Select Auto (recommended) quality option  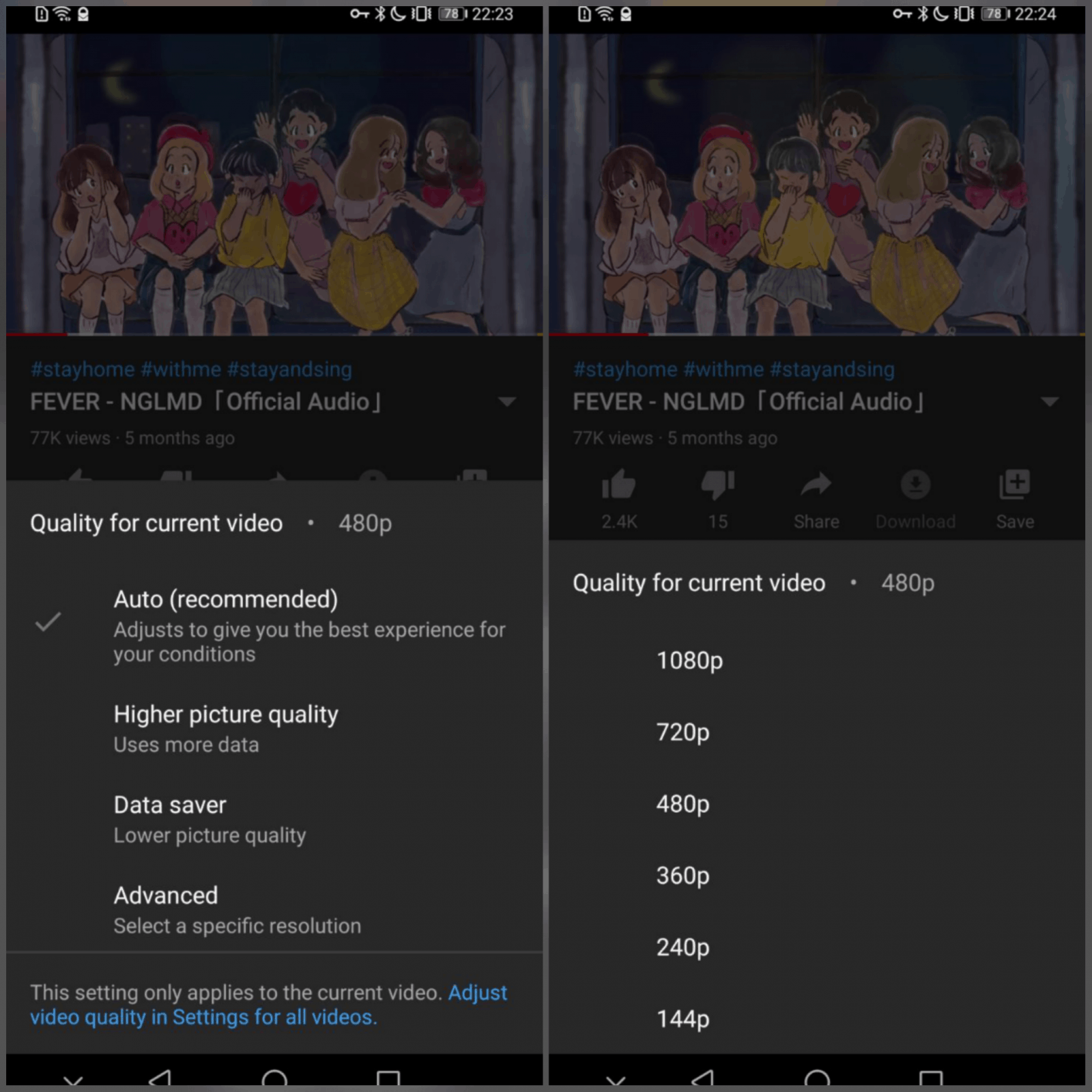point(274,624)
